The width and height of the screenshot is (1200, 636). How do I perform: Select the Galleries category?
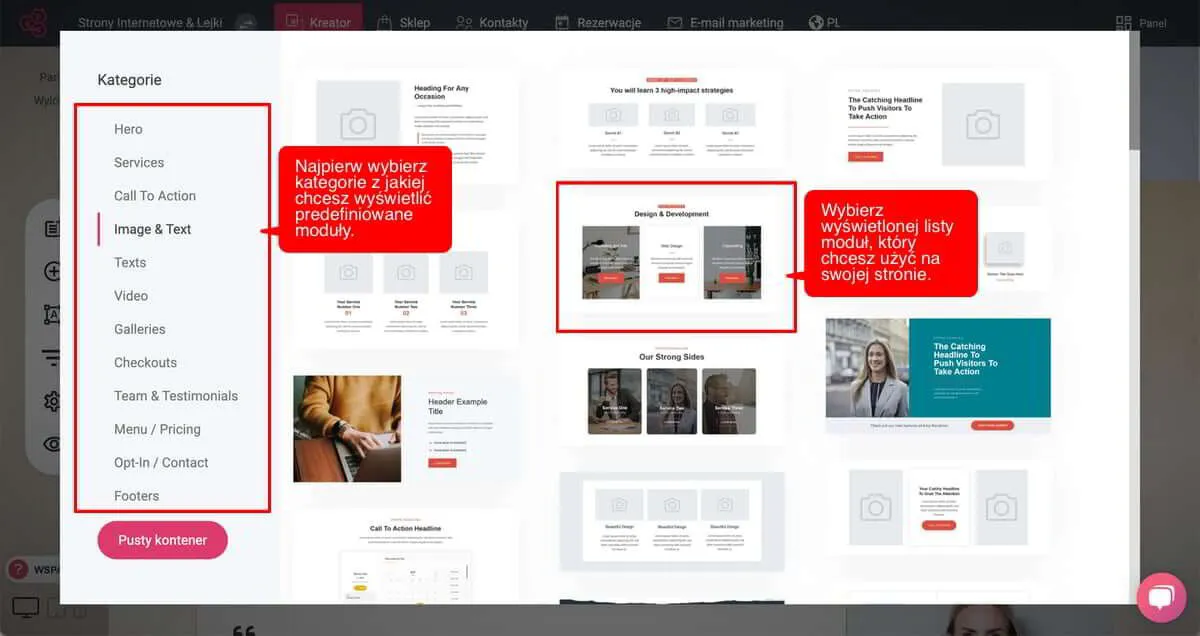pos(140,329)
